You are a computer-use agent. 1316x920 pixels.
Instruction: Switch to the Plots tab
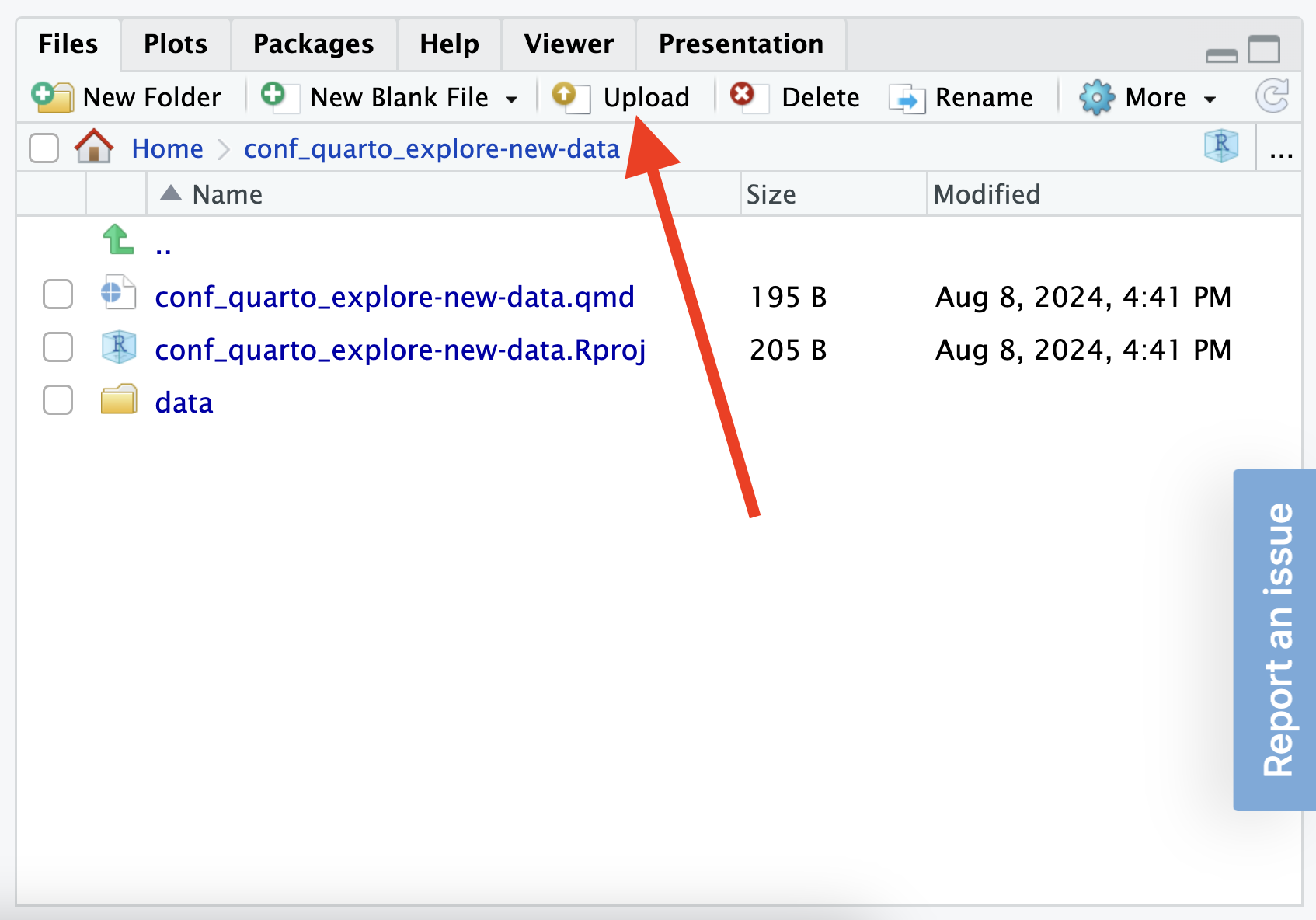(176, 44)
